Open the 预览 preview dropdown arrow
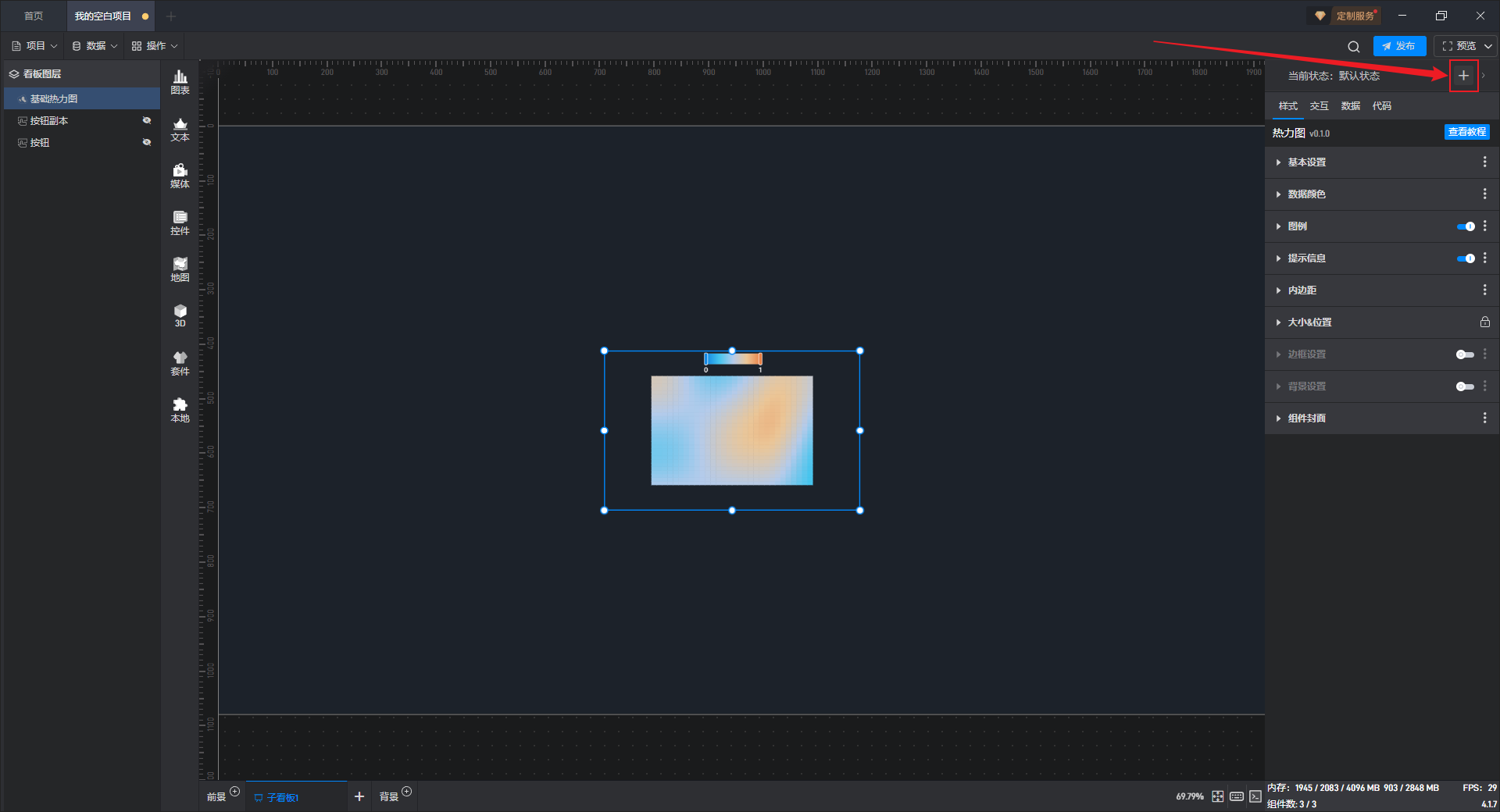Screen dimensions: 1500x812 (1488, 47)
